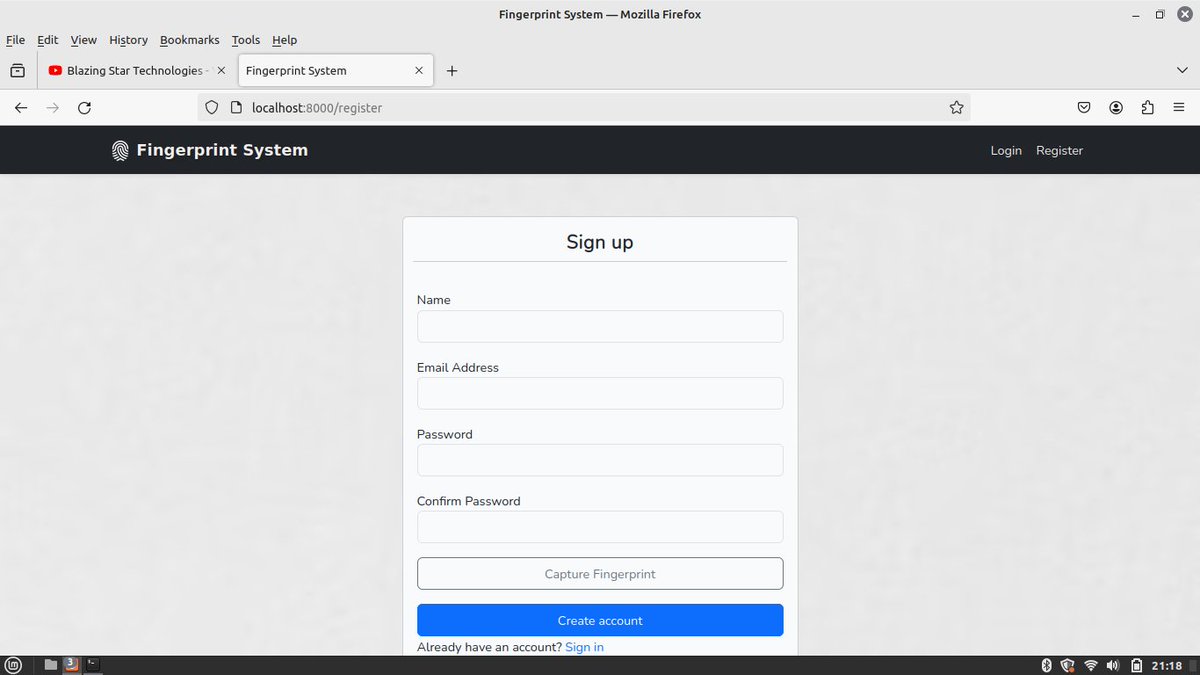Open the History menu

pyautogui.click(x=128, y=40)
